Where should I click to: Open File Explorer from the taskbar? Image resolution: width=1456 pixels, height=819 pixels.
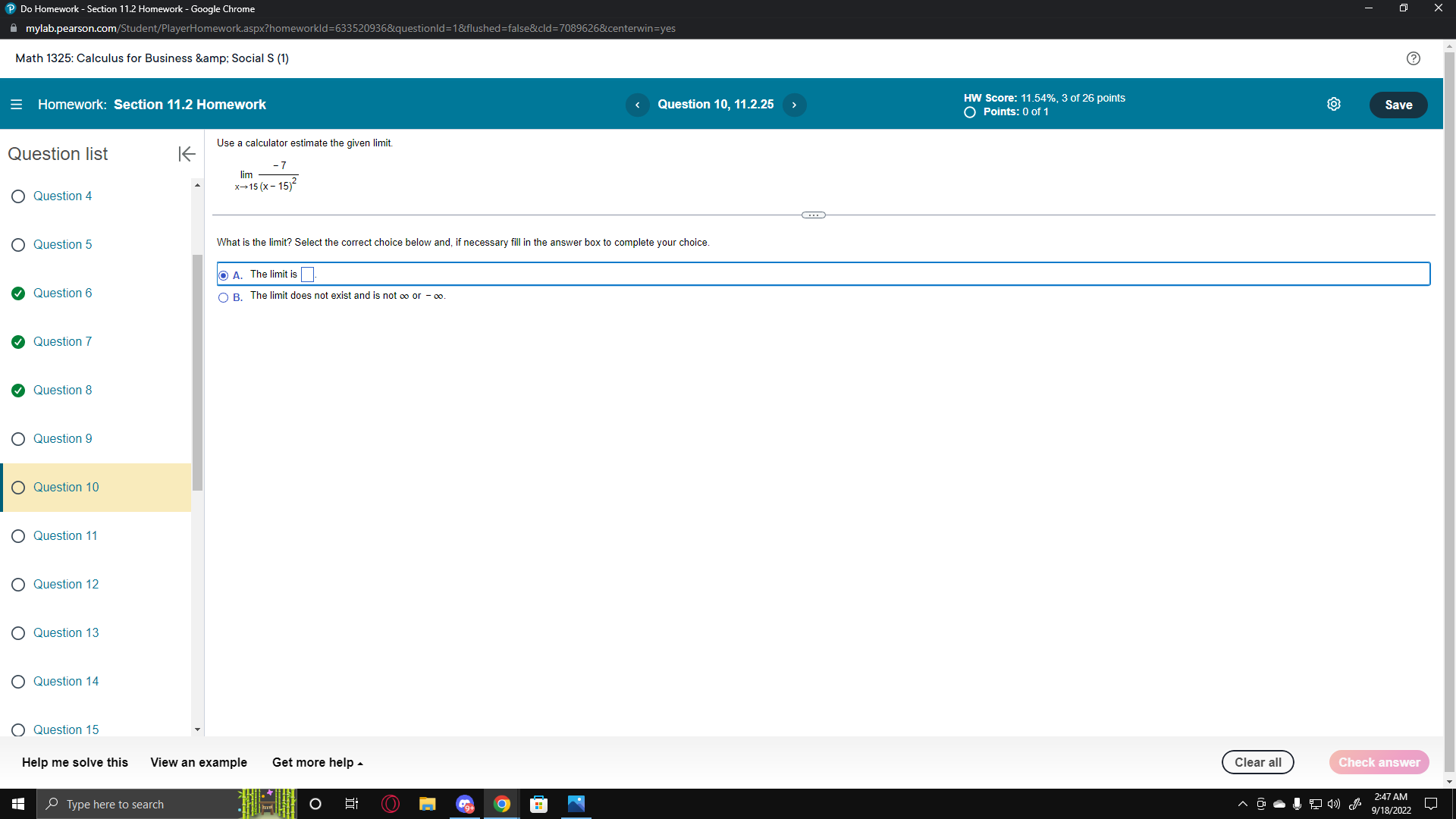coord(427,804)
